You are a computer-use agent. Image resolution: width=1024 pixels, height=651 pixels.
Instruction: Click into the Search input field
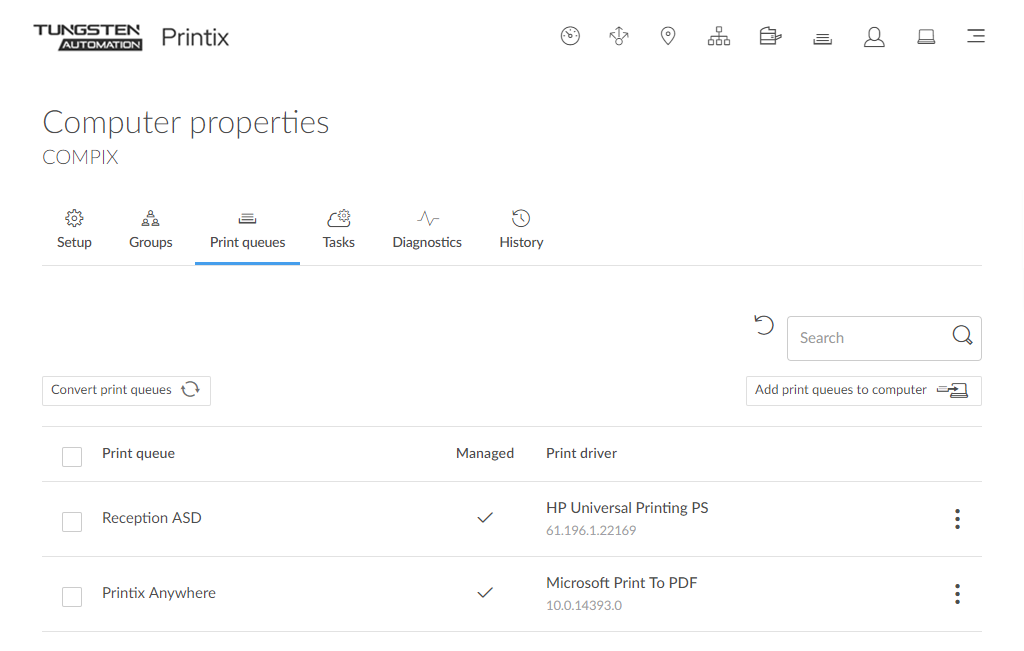tap(868, 338)
